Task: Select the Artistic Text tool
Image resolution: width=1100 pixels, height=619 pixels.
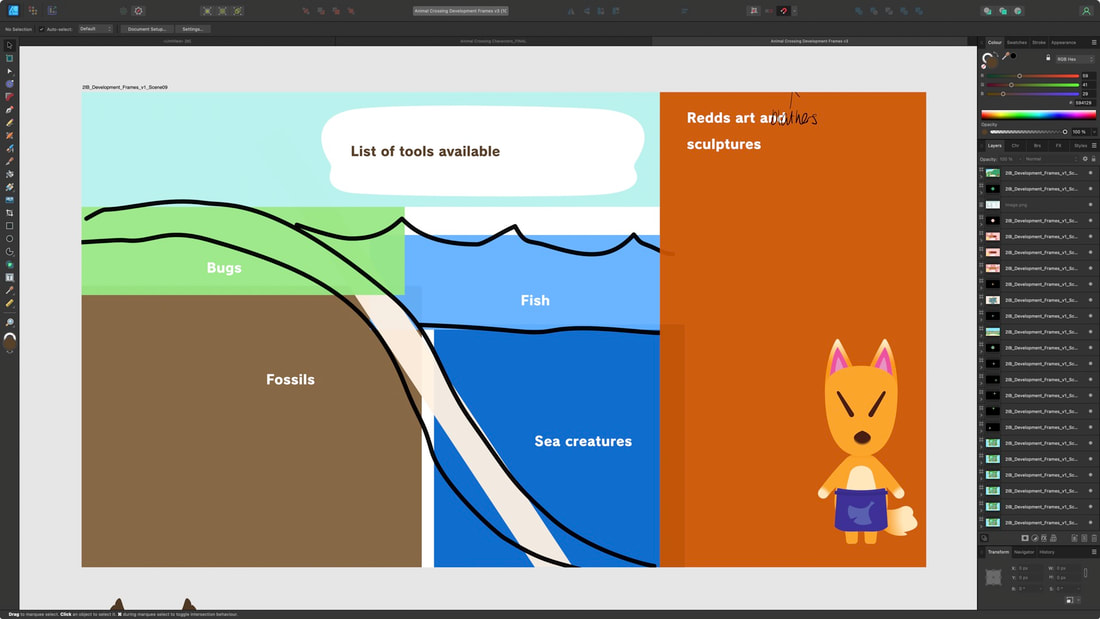Action: coord(10,277)
